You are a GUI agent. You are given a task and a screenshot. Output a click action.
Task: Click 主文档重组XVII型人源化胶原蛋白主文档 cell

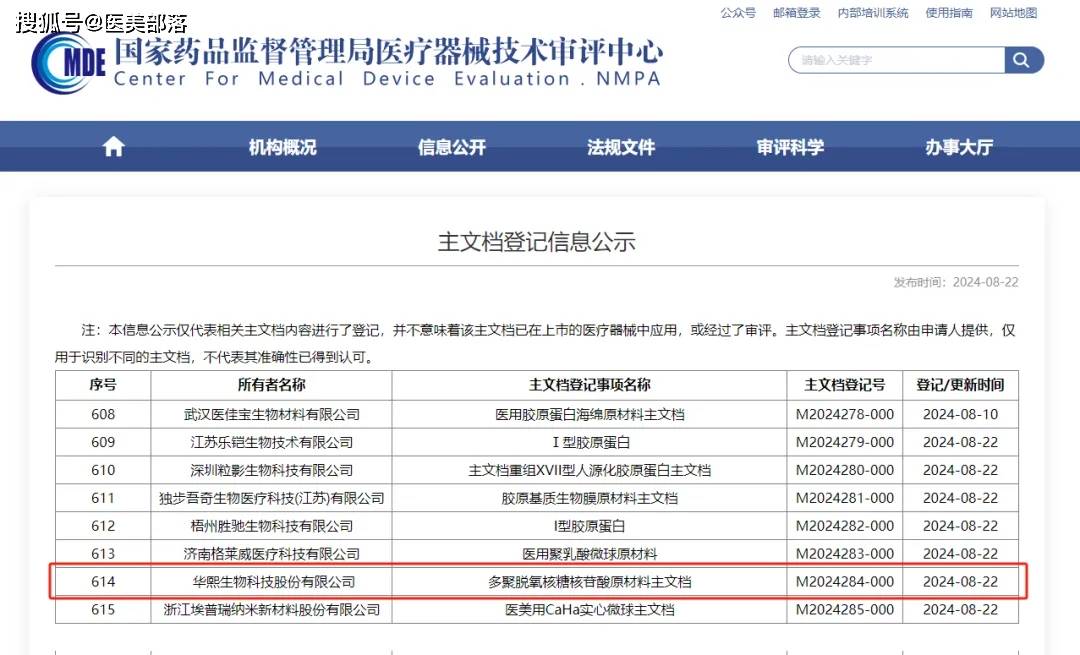(x=590, y=470)
